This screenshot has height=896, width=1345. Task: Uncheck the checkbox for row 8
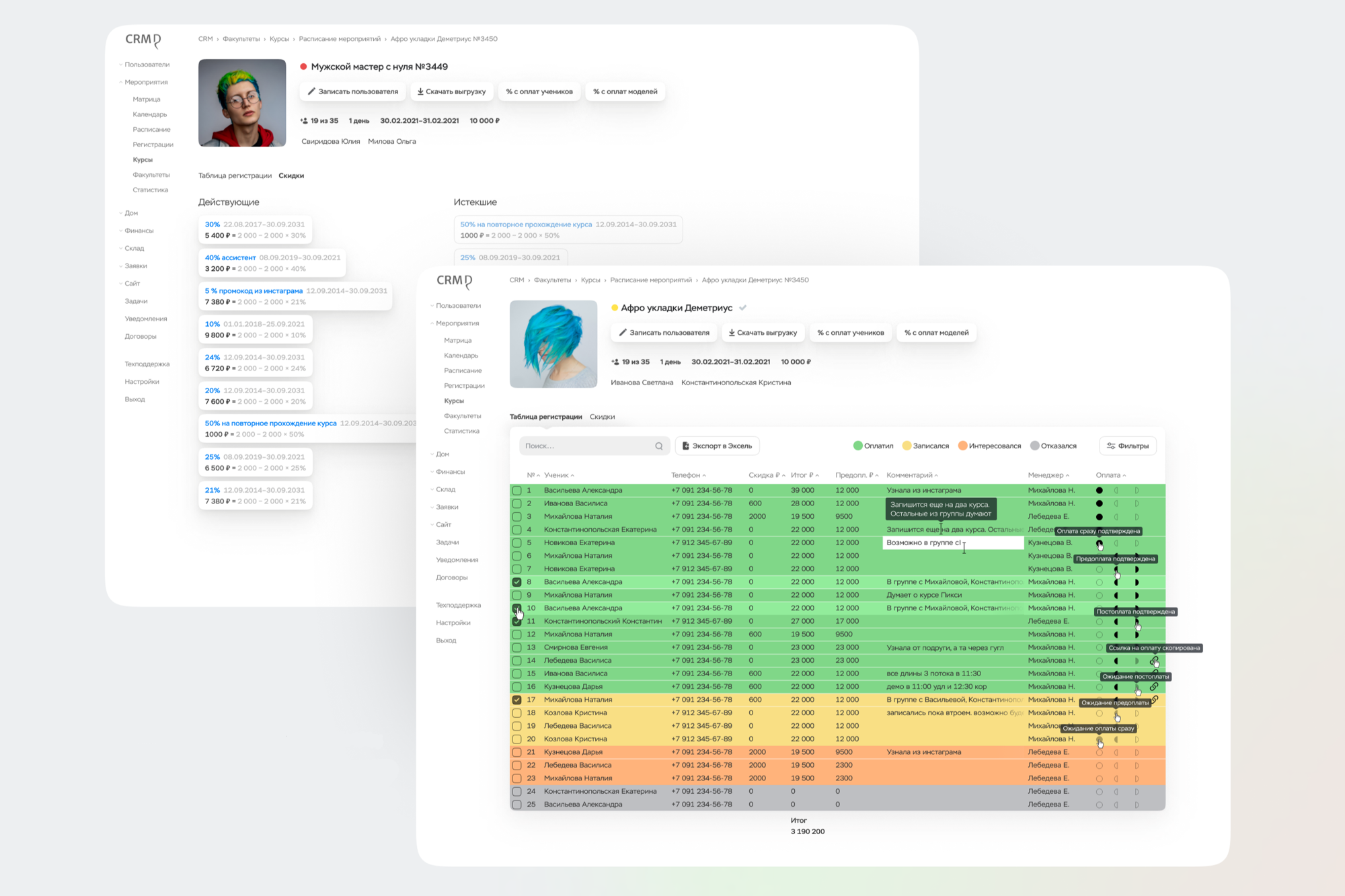(516, 582)
